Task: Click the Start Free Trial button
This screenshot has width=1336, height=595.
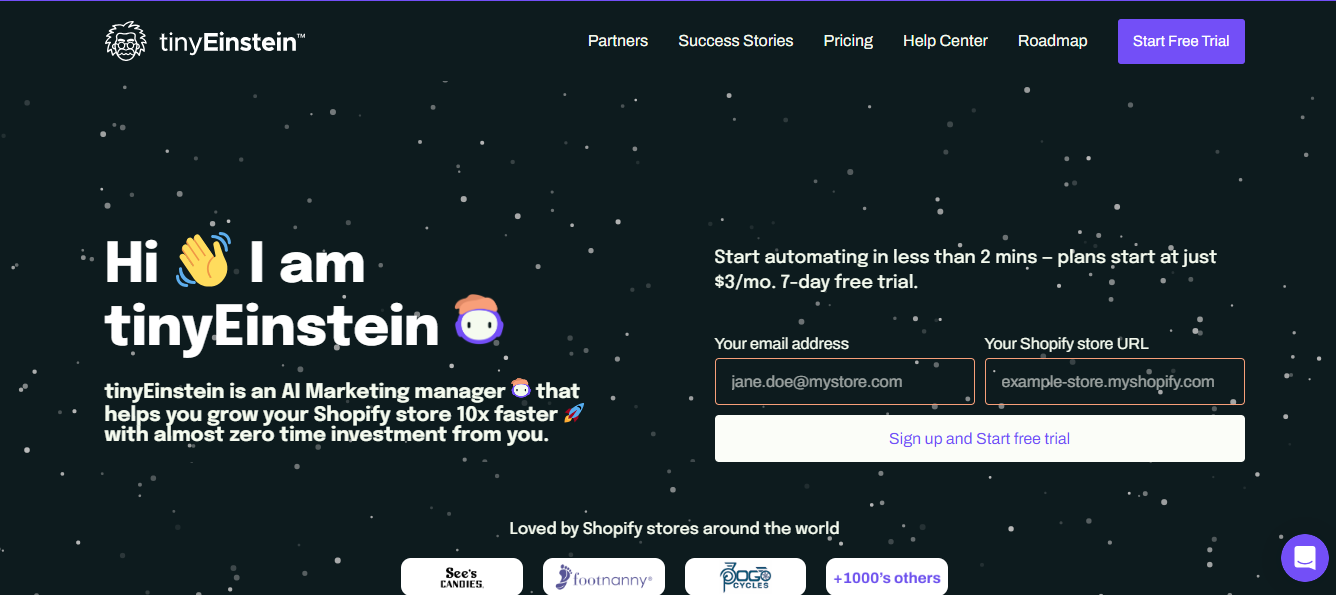Action: click(1181, 41)
